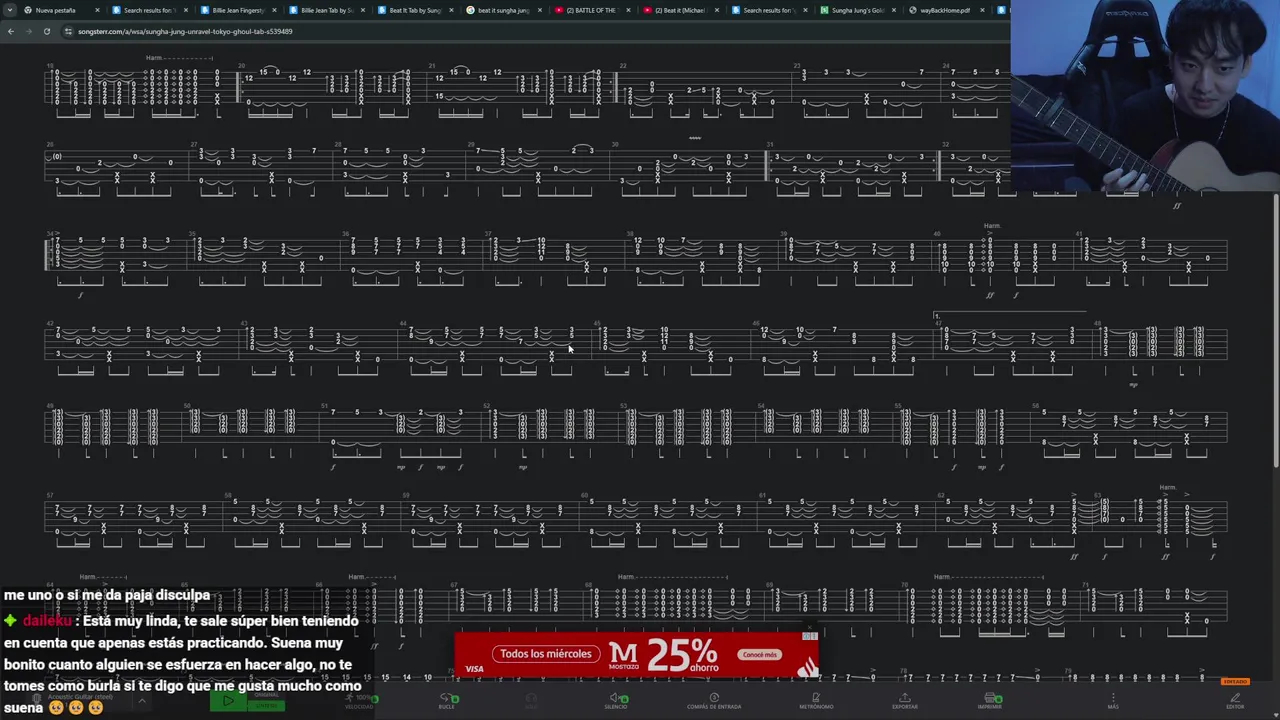Open the Exportar option
1280x720 pixels.
click(x=905, y=701)
